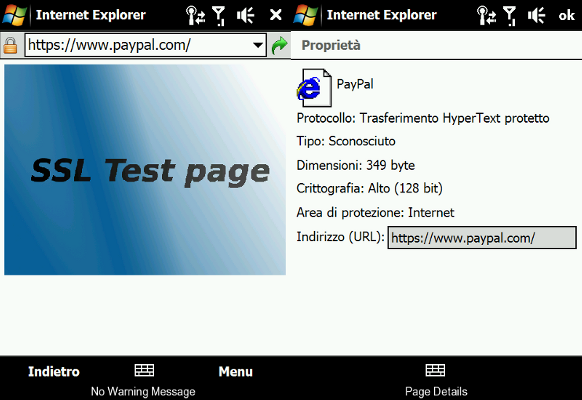Click the "Tipo: Sconosciuto" line
Screen dimensions: 582x400
click(346, 141)
